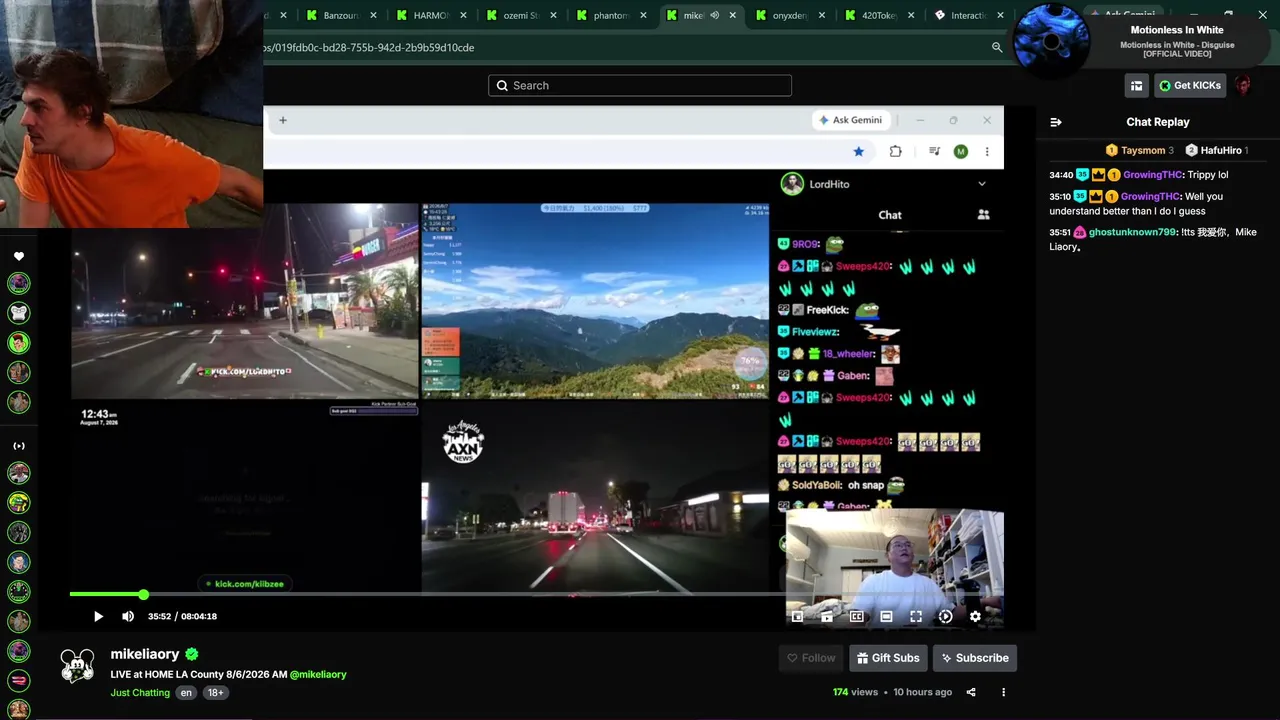Click the mikeliaory channel name

145,654
